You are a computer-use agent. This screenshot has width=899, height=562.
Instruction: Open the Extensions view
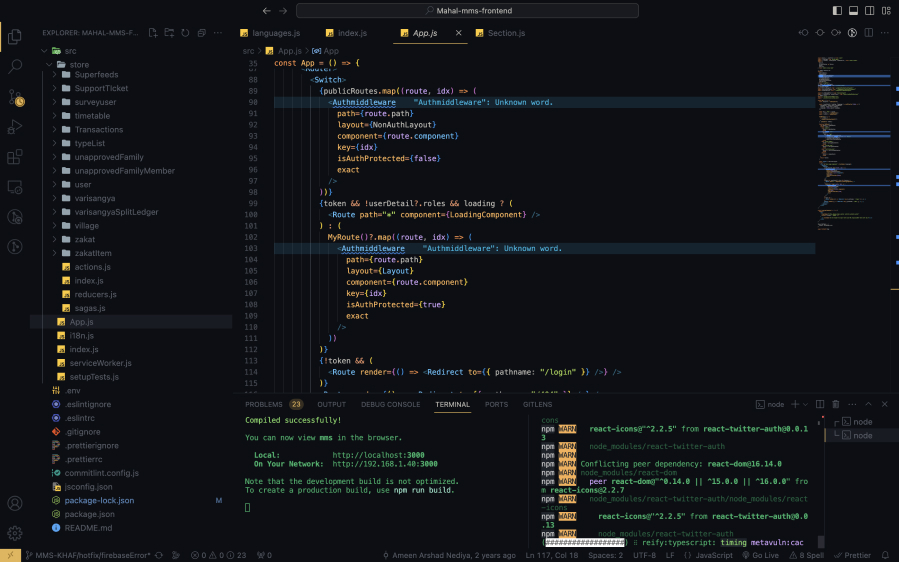pyautogui.click(x=15, y=157)
